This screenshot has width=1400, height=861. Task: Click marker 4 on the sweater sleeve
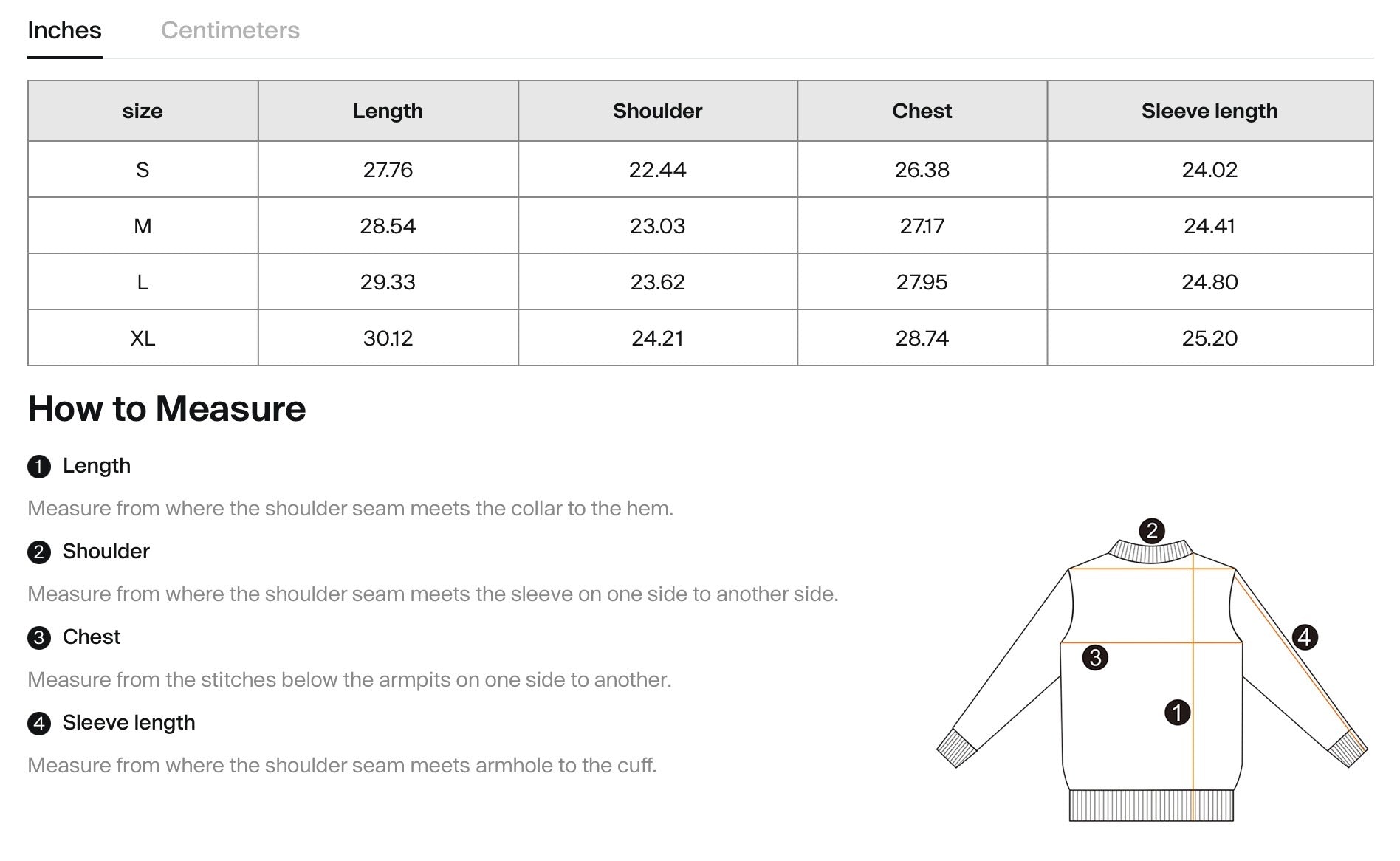(1305, 637)
